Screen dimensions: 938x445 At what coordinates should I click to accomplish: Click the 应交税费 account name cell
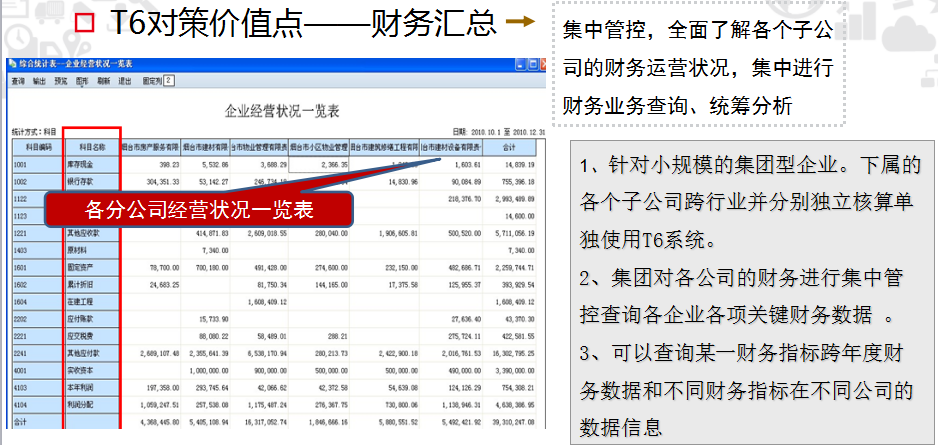(x=92, y=337)
